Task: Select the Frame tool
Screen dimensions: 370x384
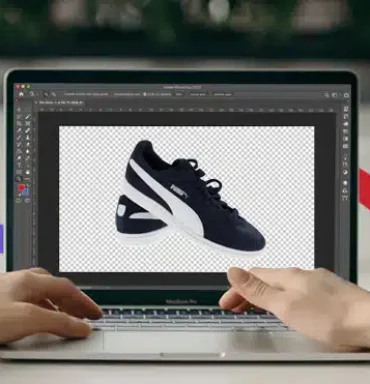Action: coord(28,123)
